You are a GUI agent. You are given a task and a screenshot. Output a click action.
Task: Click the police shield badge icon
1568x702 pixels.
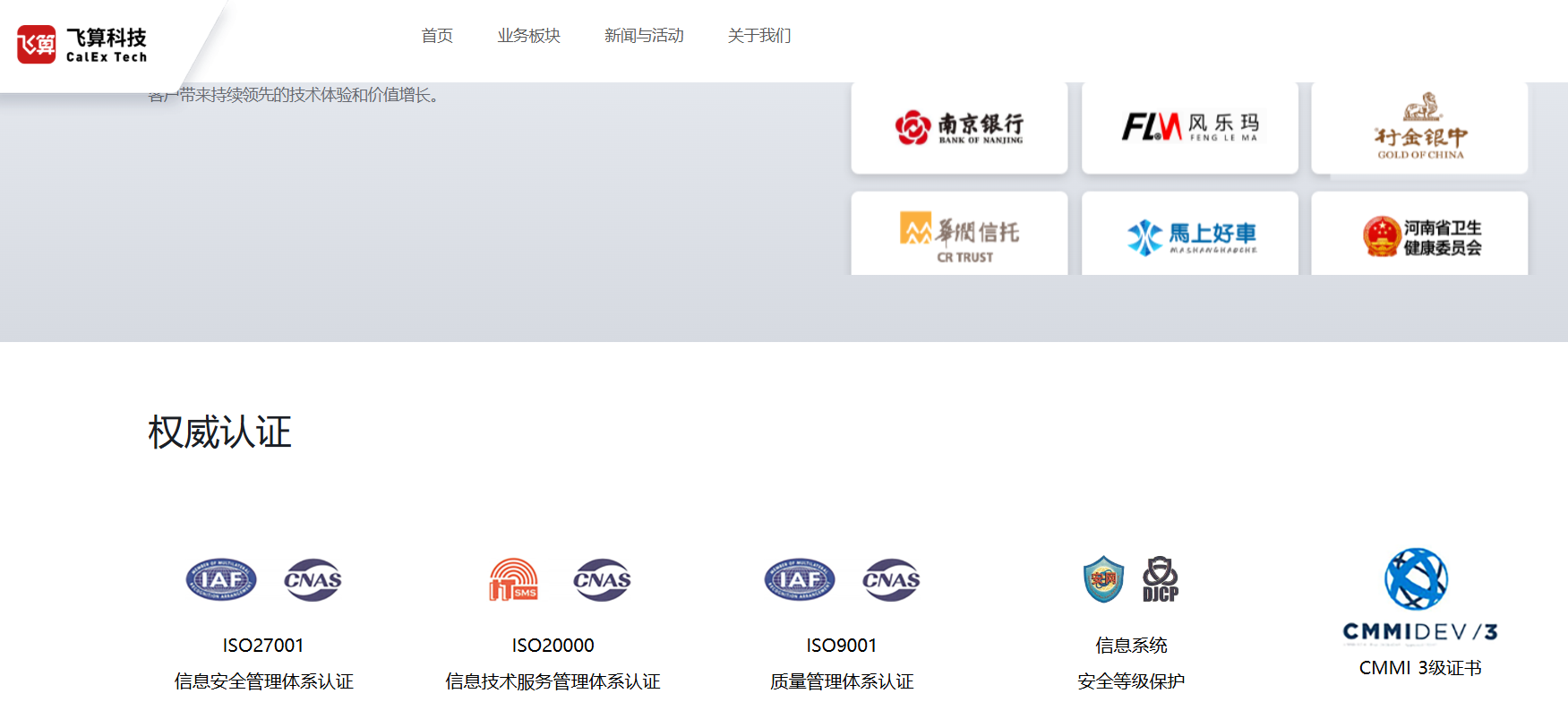click(1103, 579)
